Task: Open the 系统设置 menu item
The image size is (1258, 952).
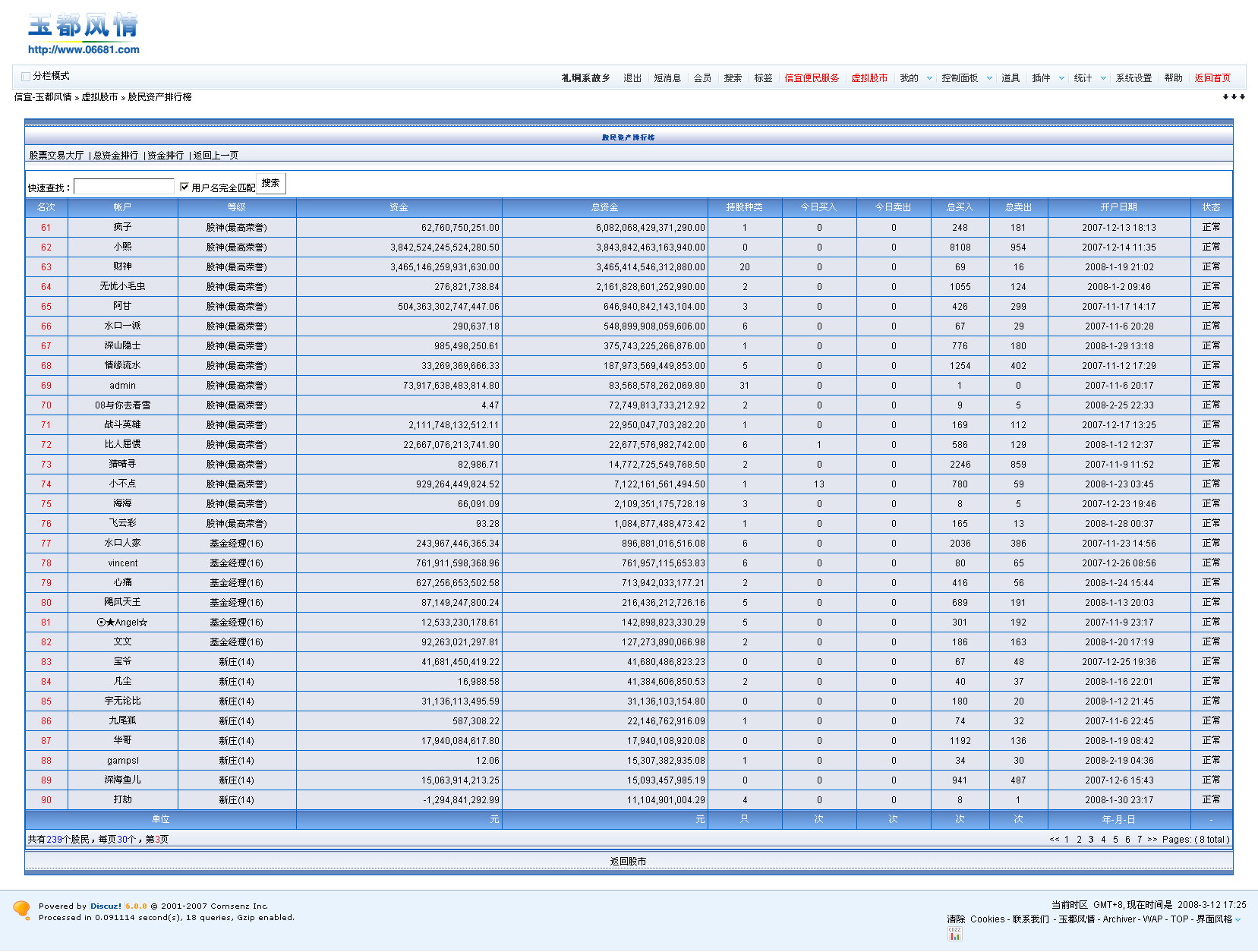Action: click(x=1133, y=78)
